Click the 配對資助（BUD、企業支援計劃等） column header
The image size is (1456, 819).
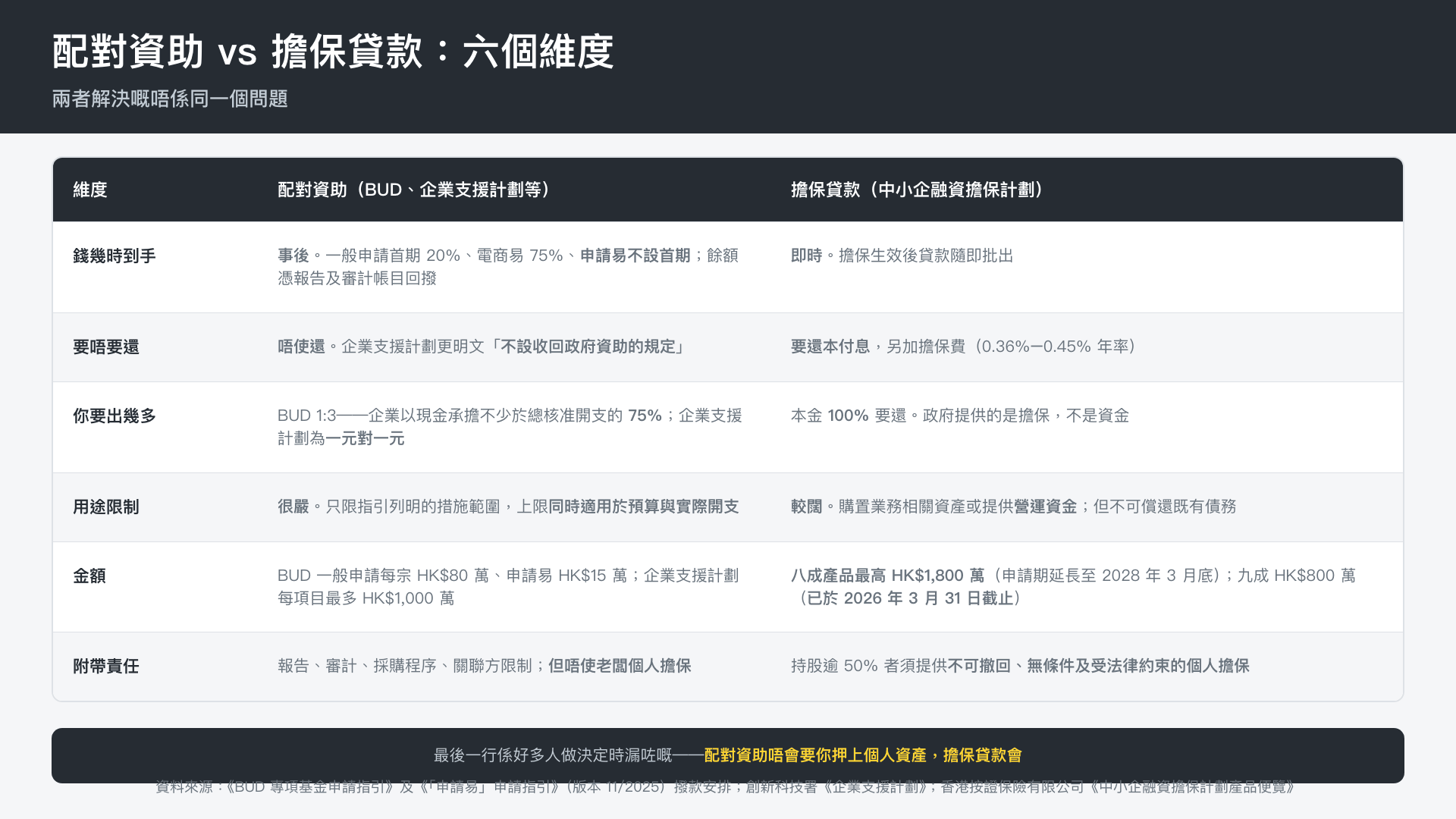click(x=414, y=190)
